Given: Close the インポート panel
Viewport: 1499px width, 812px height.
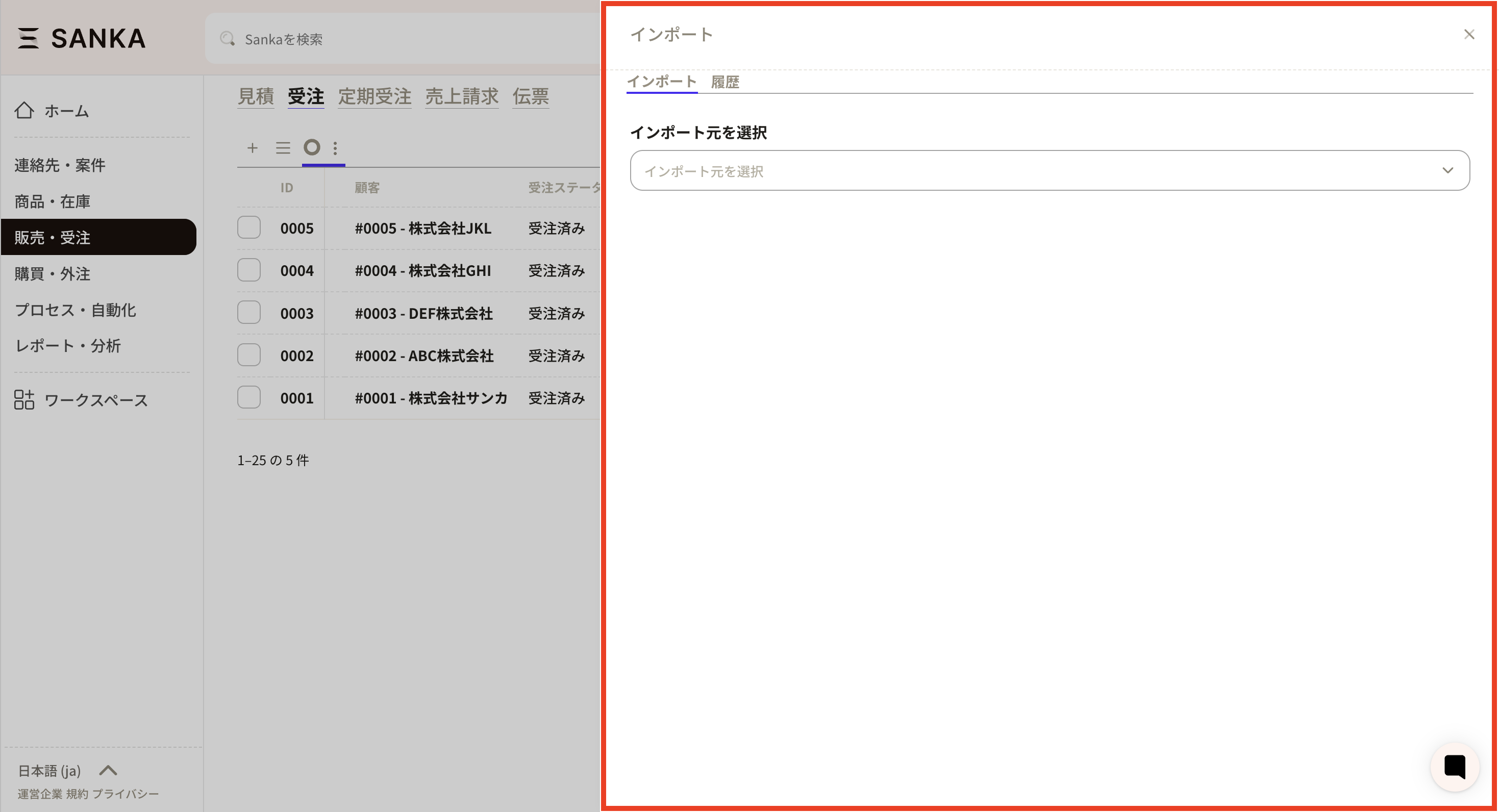Looking at the screenshot, I should click(x=1469, y=35).
